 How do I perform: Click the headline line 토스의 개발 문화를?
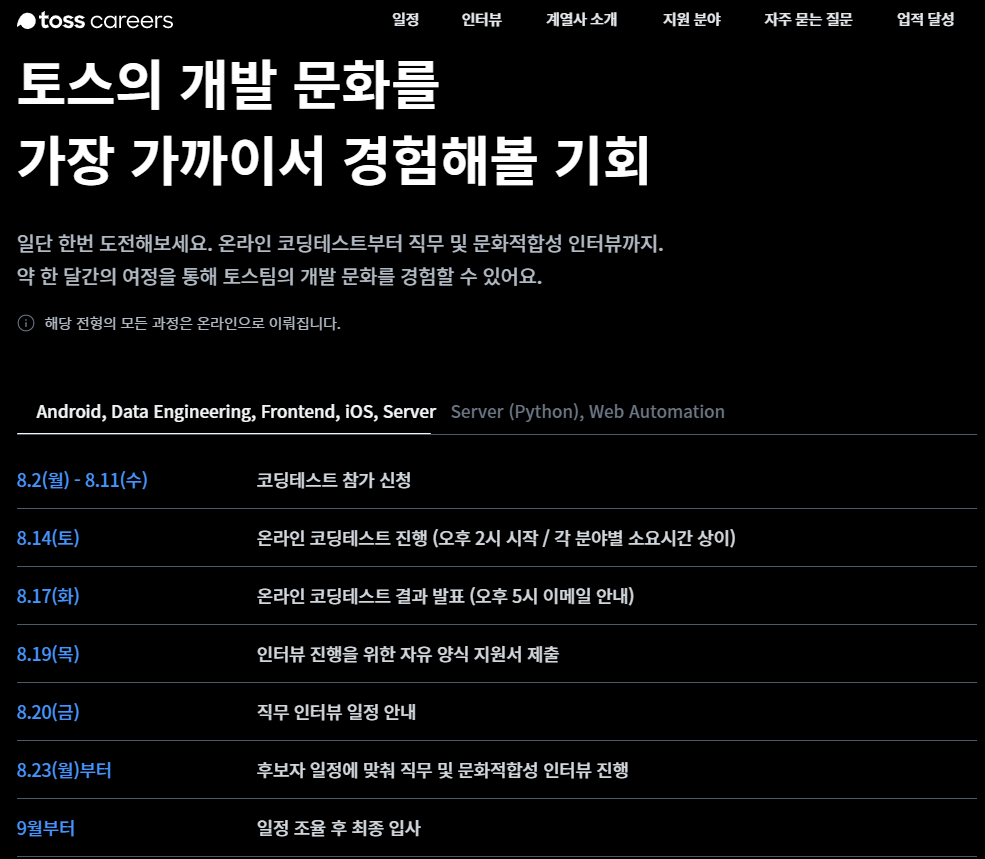[x=228, y=84]
